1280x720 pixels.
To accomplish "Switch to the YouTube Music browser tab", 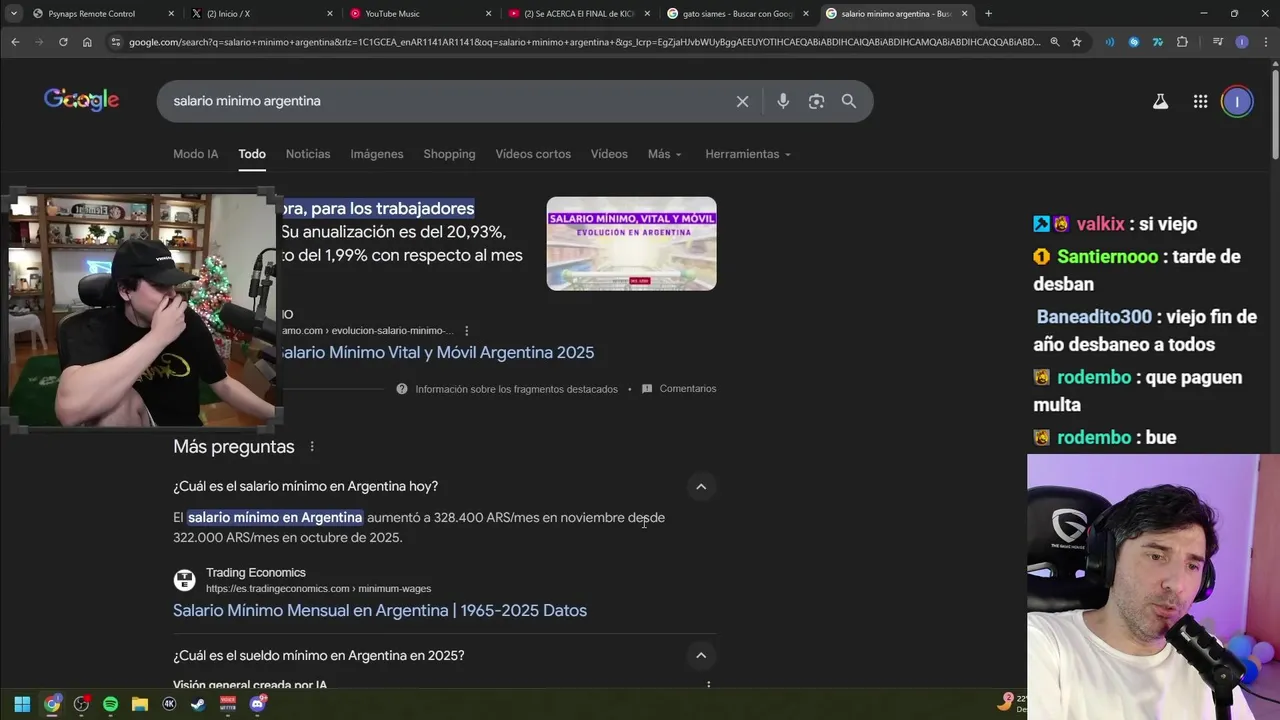I will tap(418, 13).
